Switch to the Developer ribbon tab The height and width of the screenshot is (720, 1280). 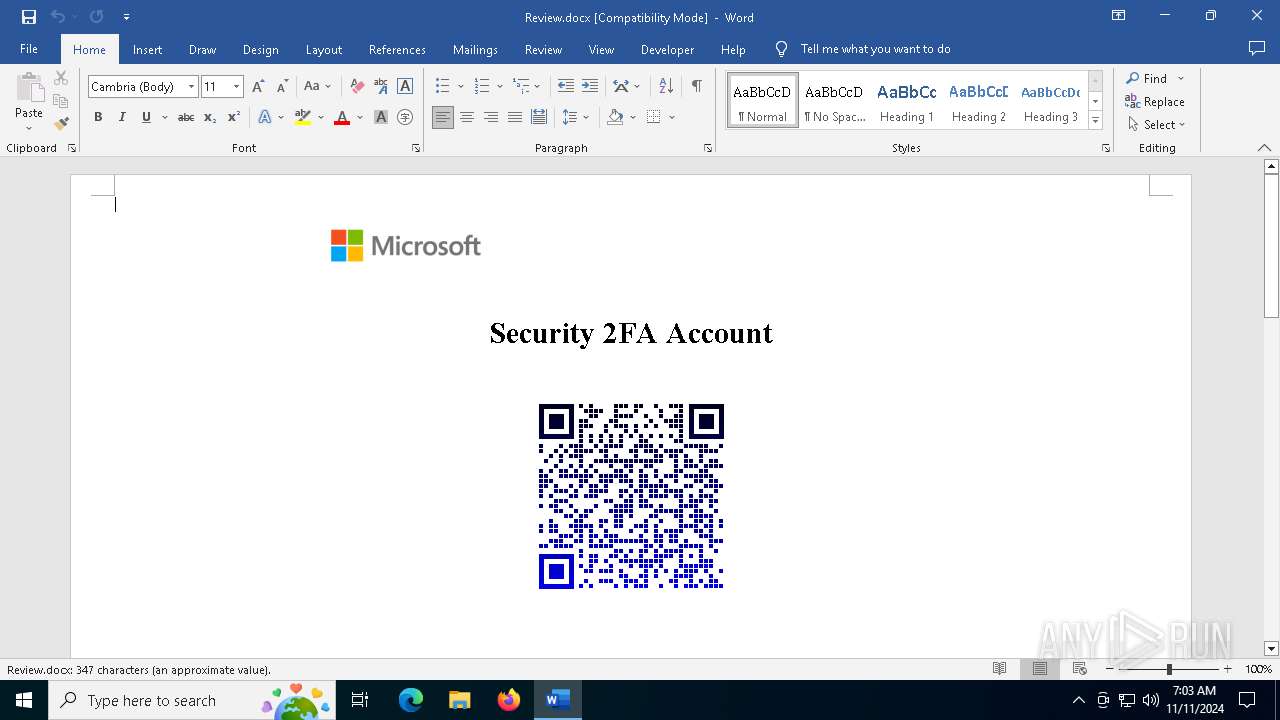pyautogui.click(x=667, y=49)
